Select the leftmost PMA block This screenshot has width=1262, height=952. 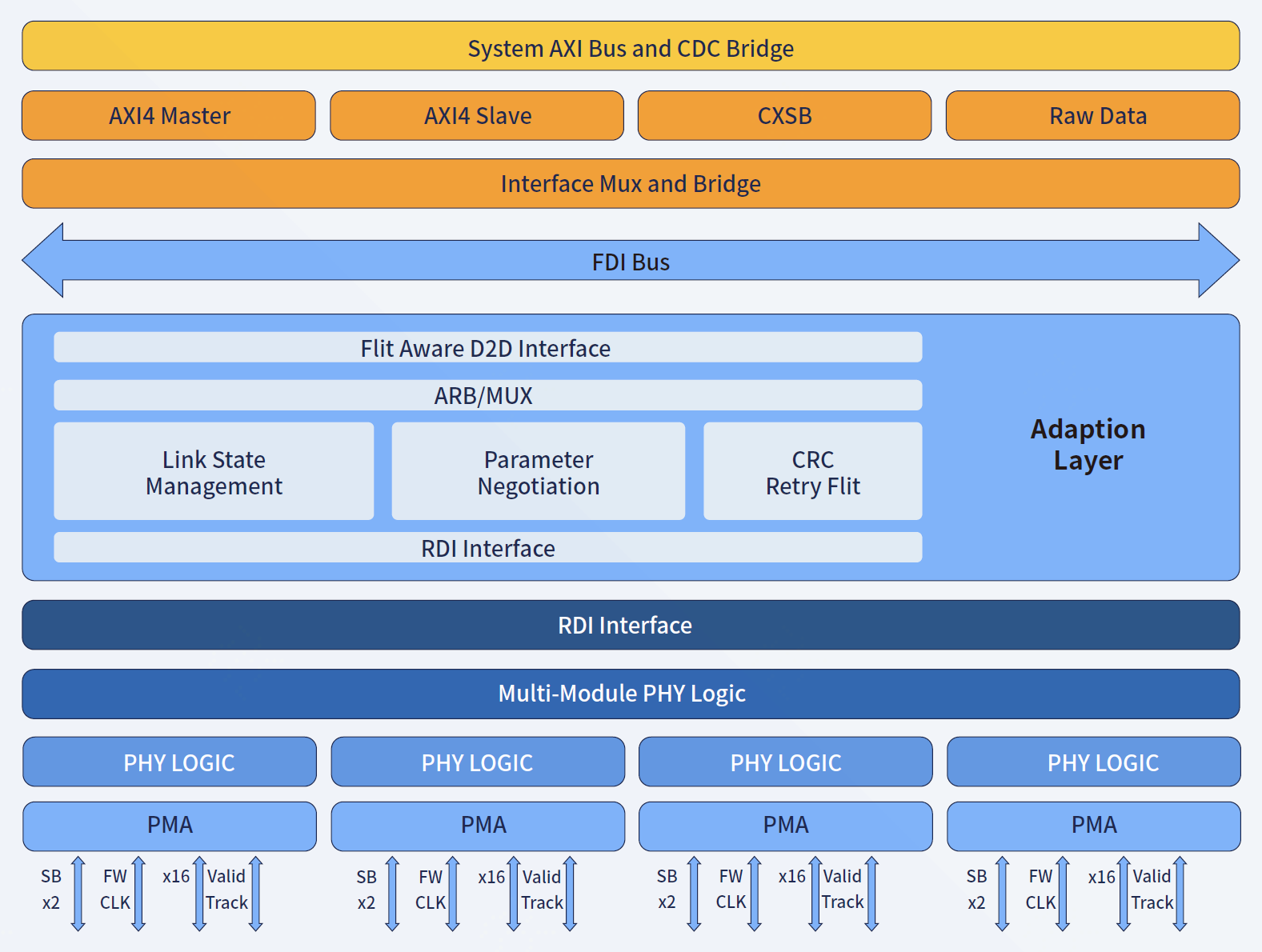(170, 826)
